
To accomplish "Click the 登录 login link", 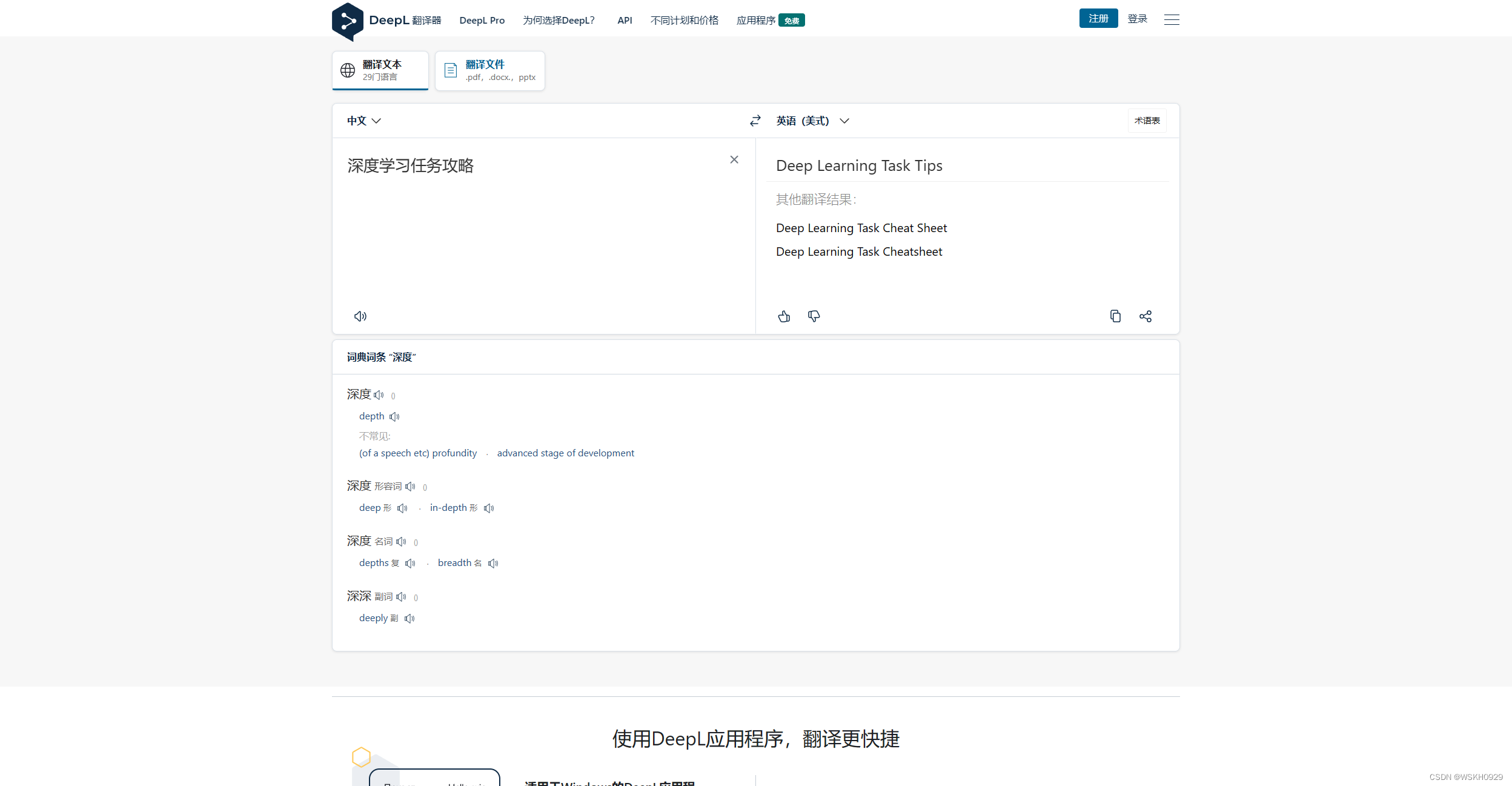I will point(1137,19).
